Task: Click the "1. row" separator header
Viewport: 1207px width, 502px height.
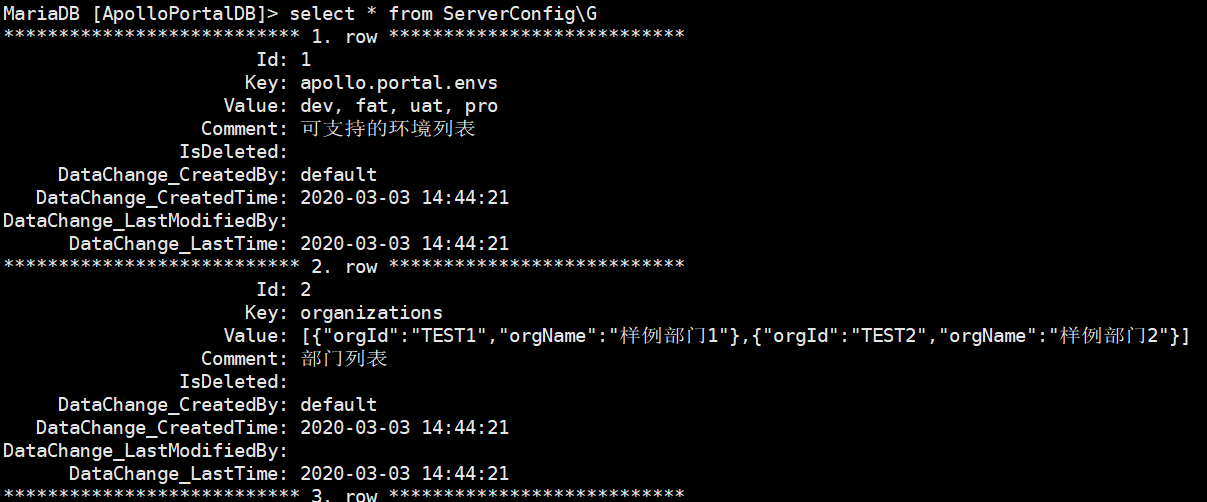Action: [x=344, y=36]
